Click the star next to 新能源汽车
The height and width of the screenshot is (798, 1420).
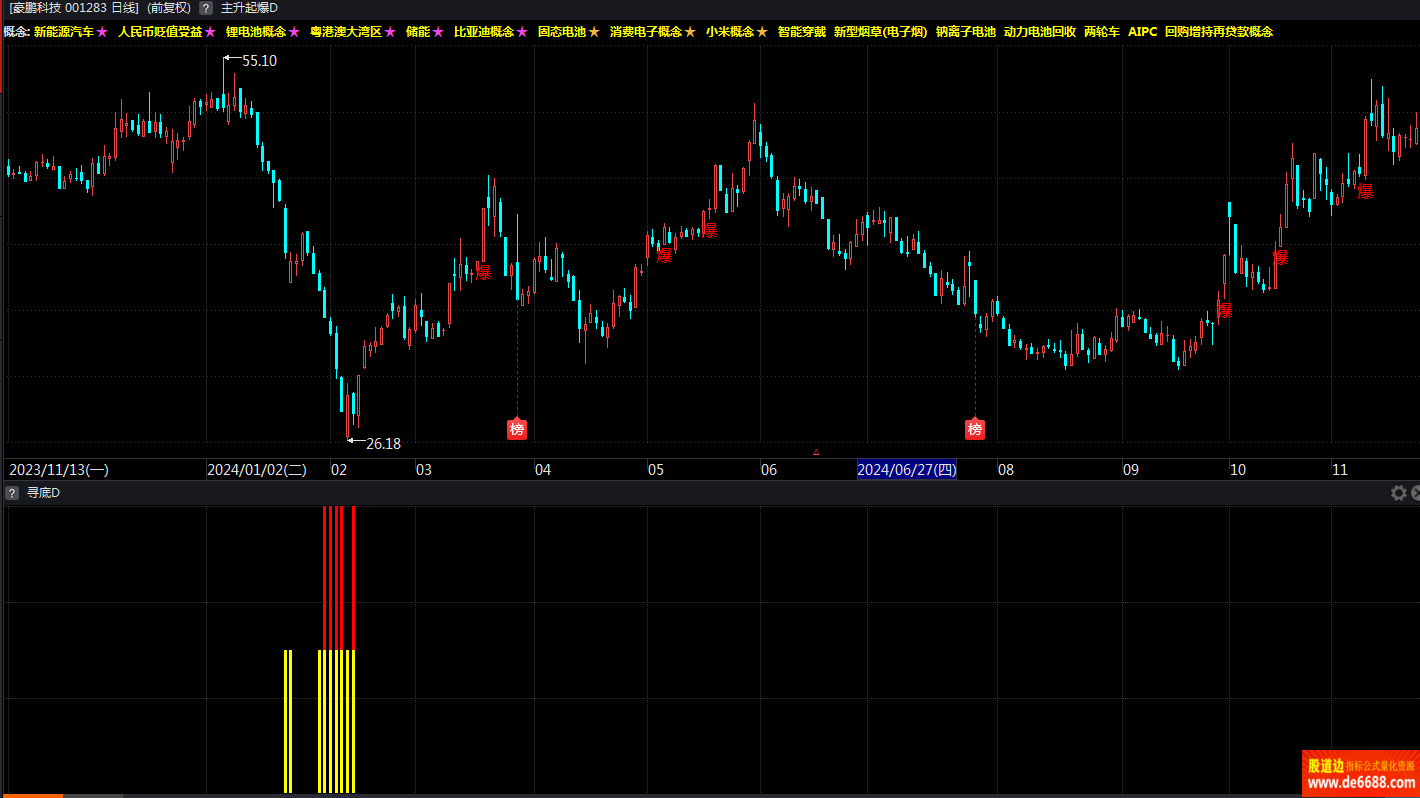coord(102,32)
